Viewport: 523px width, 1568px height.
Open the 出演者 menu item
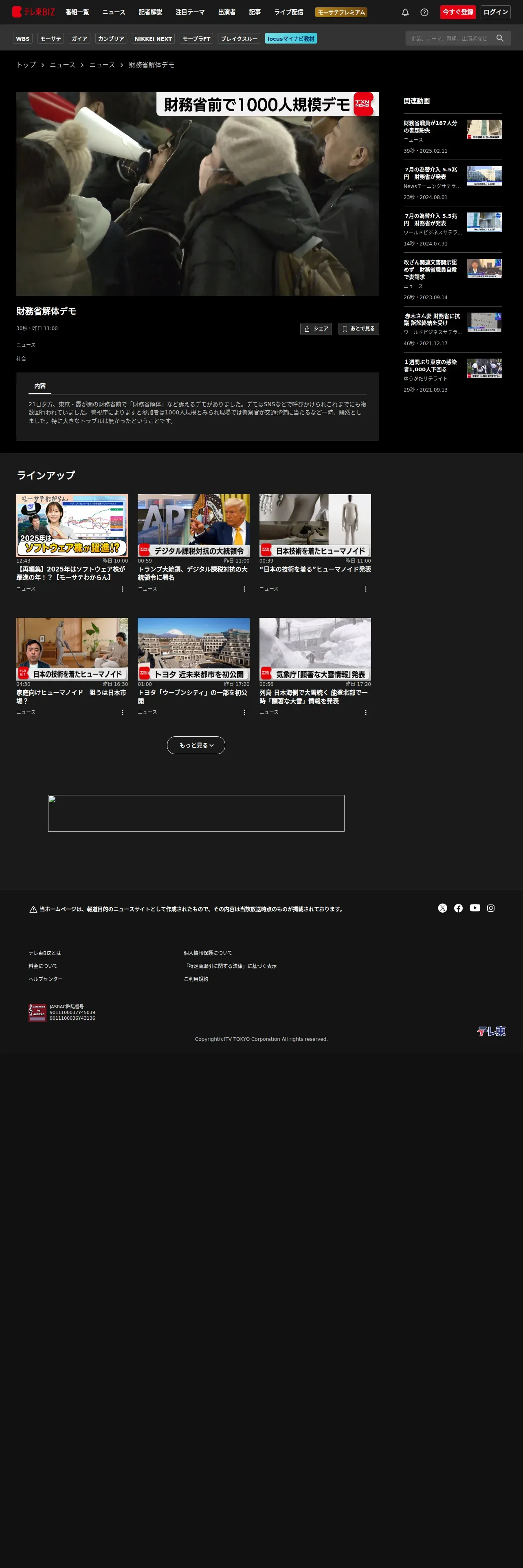tap(227, 12)
